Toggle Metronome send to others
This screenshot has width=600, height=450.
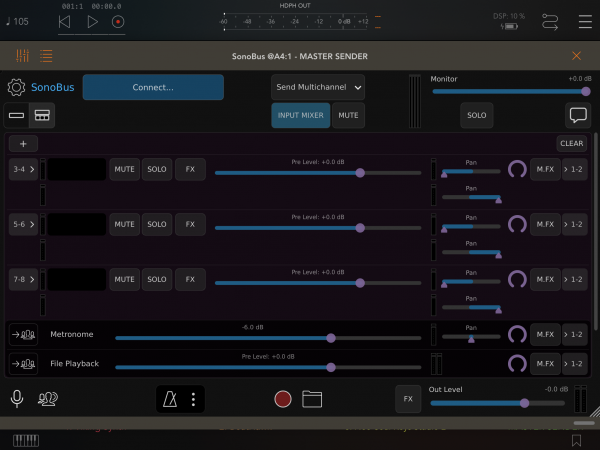point(23,334)
